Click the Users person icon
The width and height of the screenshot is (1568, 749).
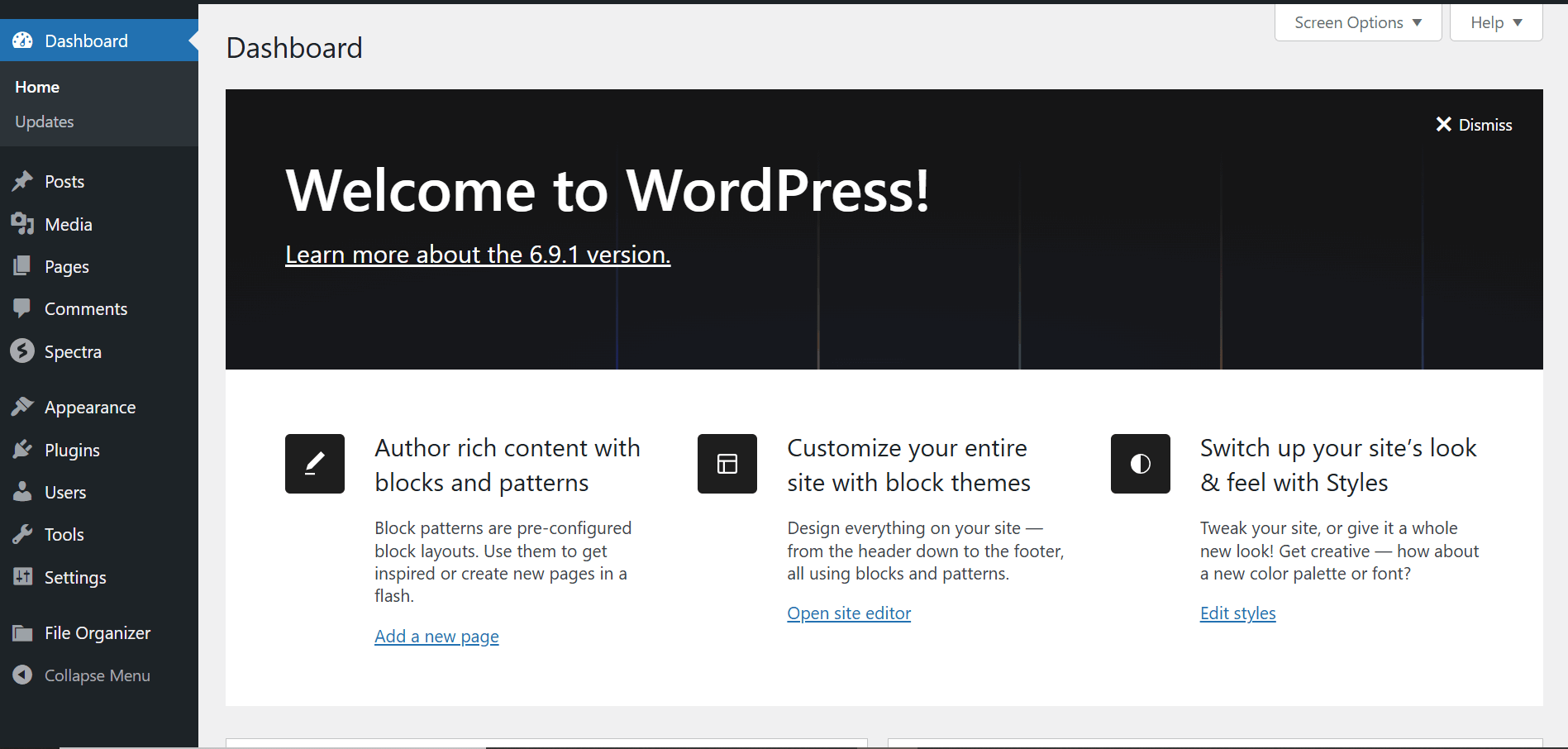click(x=22, y=492)
